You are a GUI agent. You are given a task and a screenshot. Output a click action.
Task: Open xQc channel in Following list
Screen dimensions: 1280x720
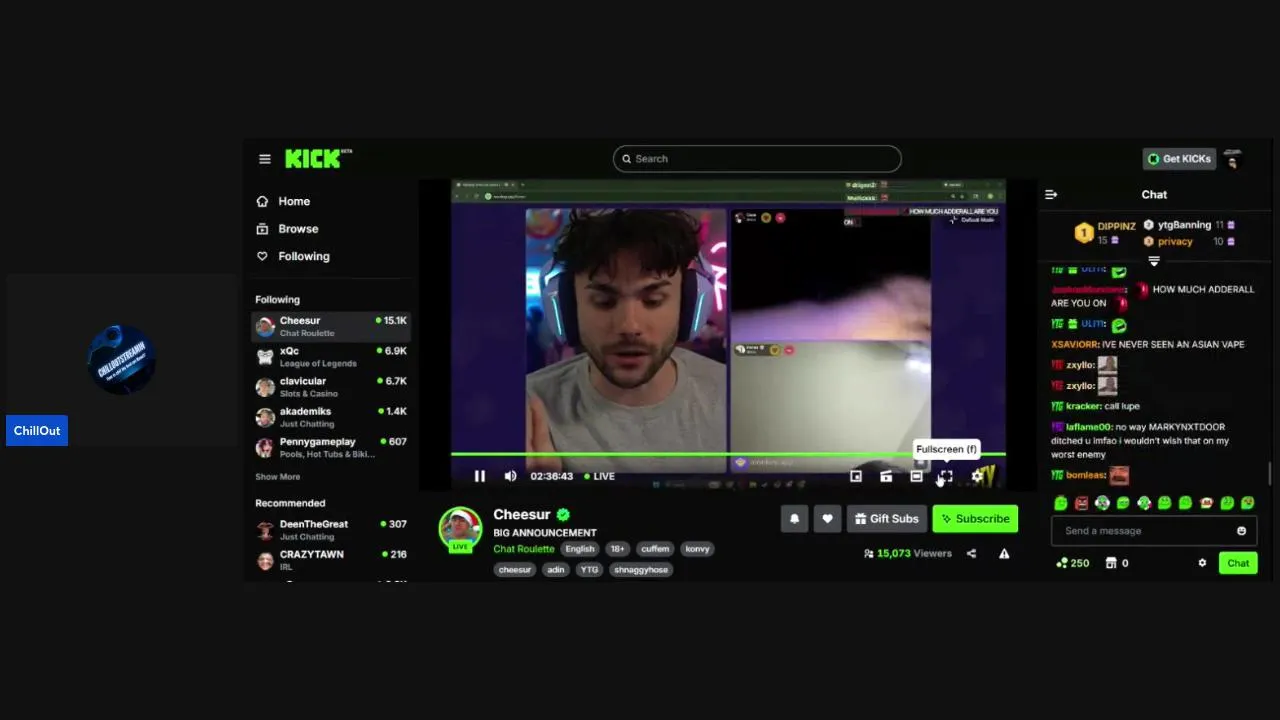pos(331,357)
